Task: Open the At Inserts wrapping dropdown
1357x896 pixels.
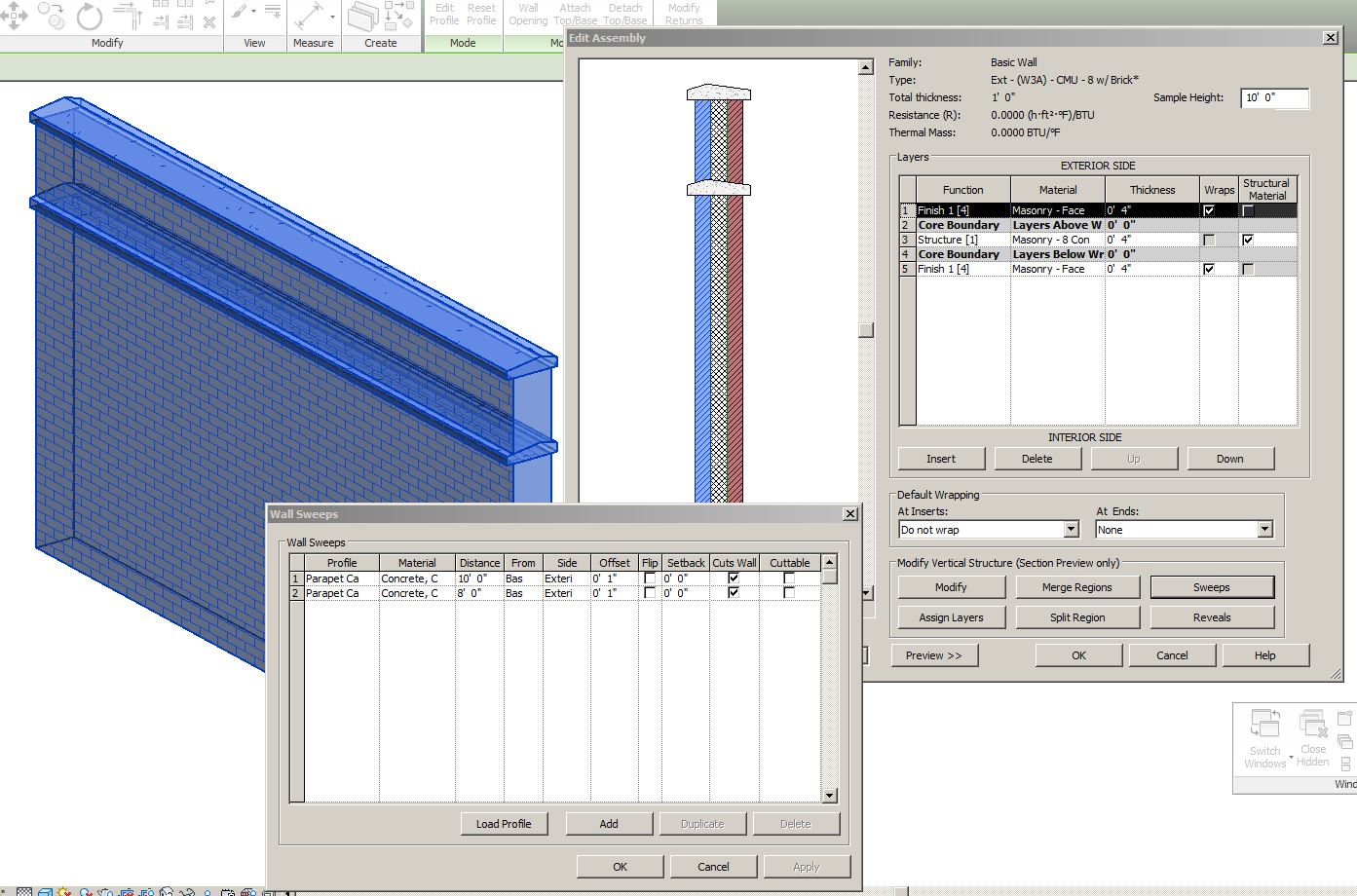Action: (x=1071, y=530)
